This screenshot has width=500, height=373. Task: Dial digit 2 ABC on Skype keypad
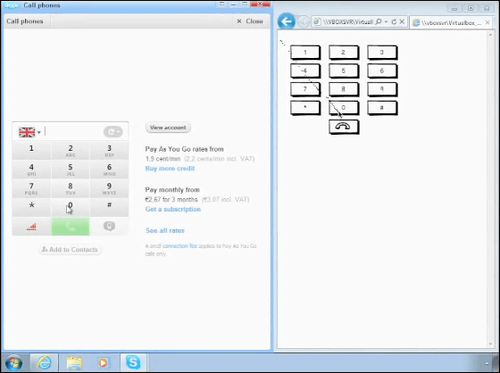click(x=70, y=150)
